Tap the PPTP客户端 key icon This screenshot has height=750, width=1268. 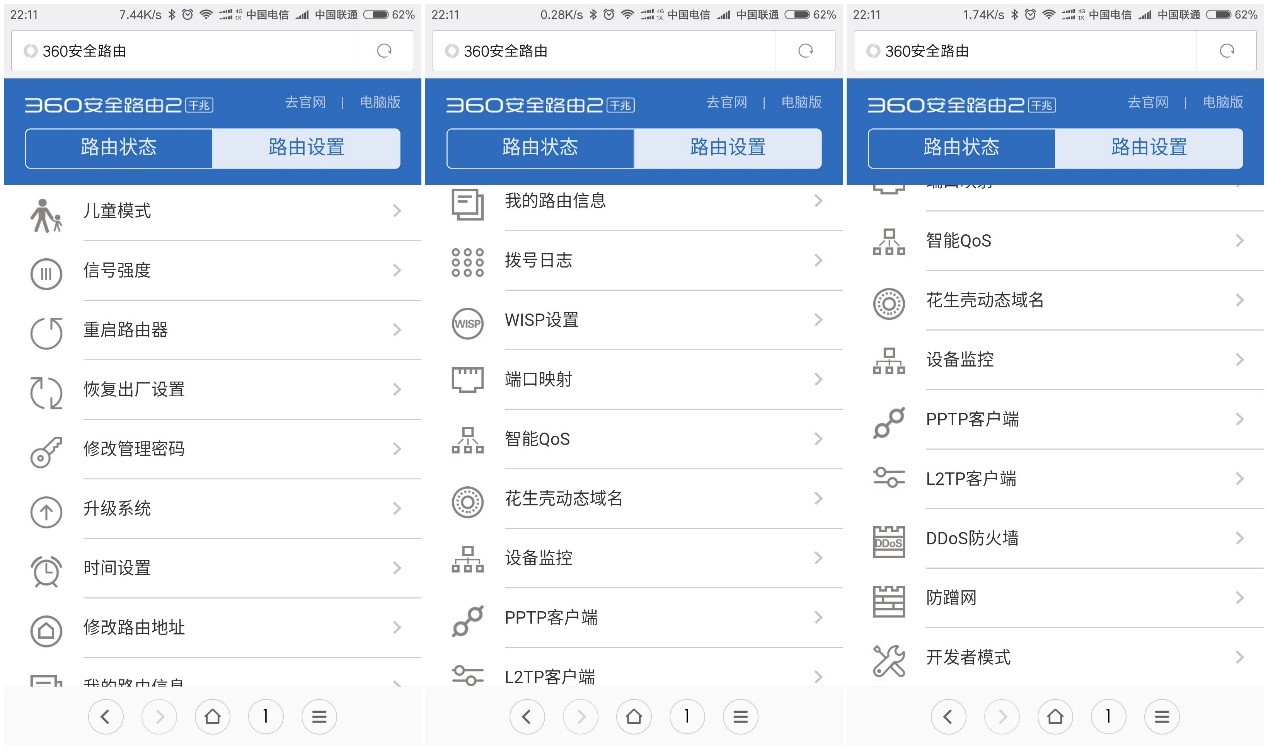[x=467, y=618]
